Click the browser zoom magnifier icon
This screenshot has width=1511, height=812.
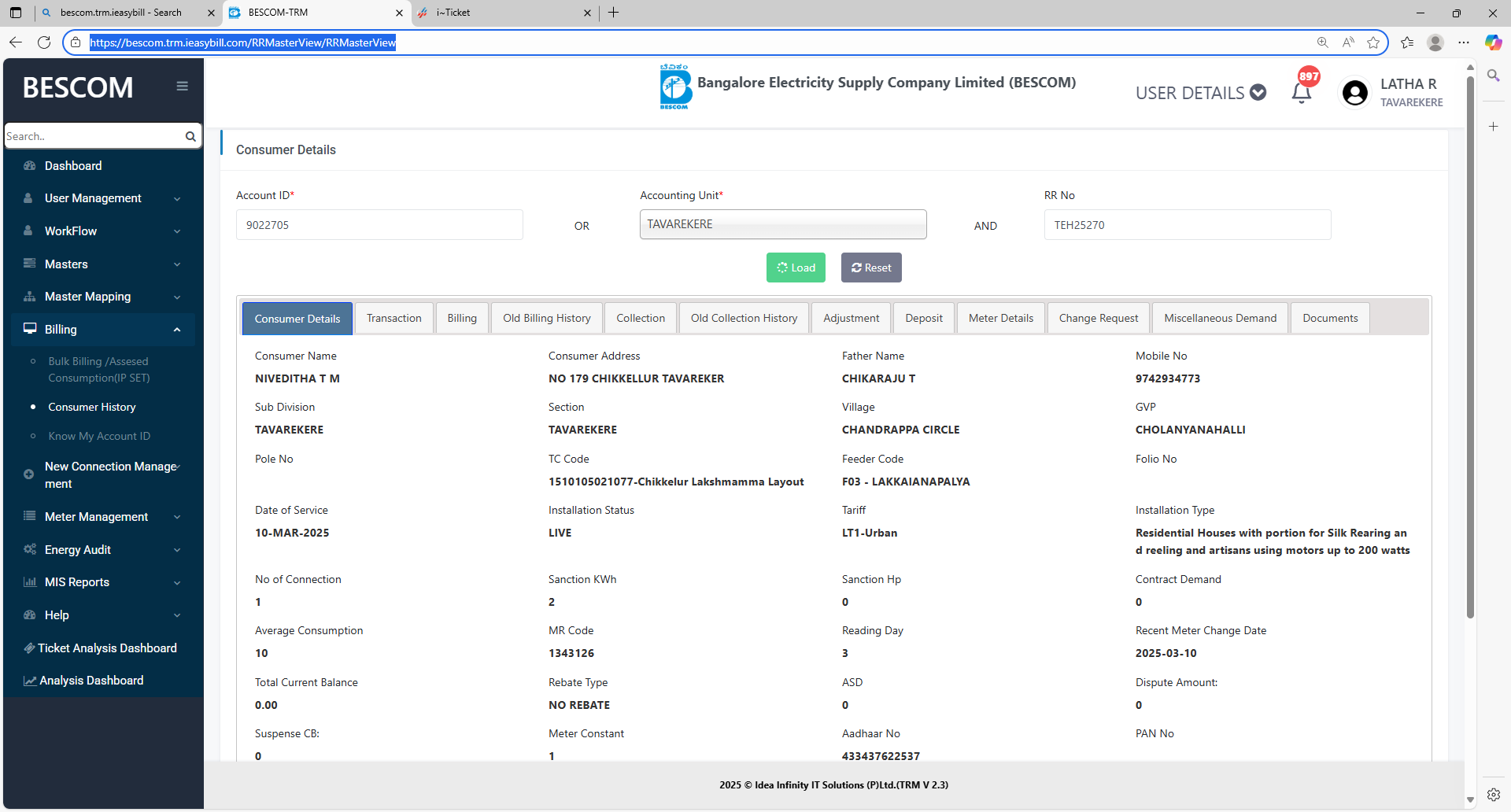[x=1323, y=42]
